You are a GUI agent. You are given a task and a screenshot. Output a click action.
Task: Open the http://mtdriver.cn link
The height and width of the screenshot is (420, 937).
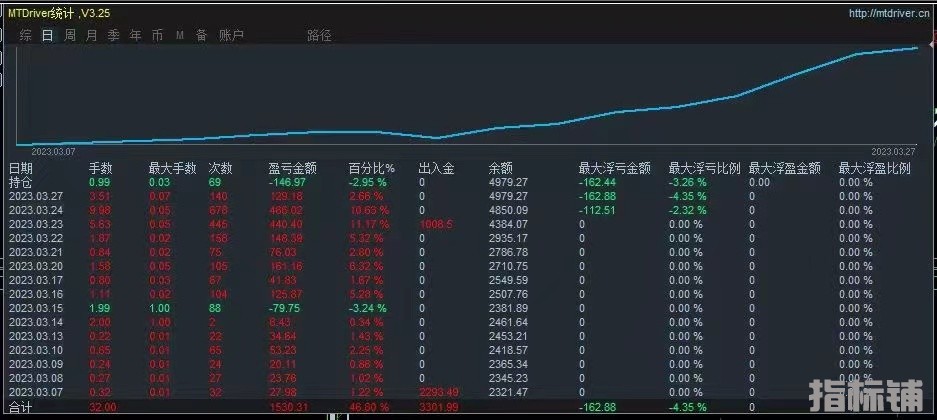(889, 14)
